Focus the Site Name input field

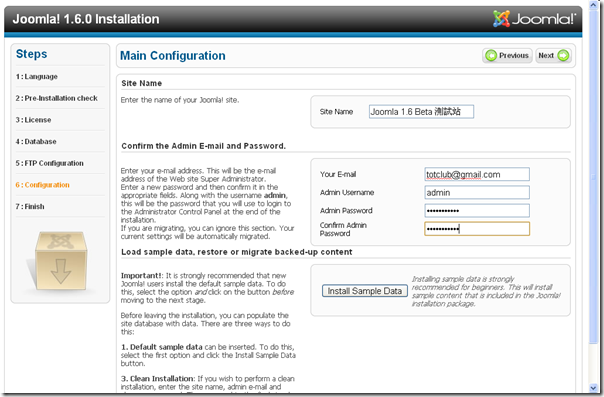pos(421,112)
